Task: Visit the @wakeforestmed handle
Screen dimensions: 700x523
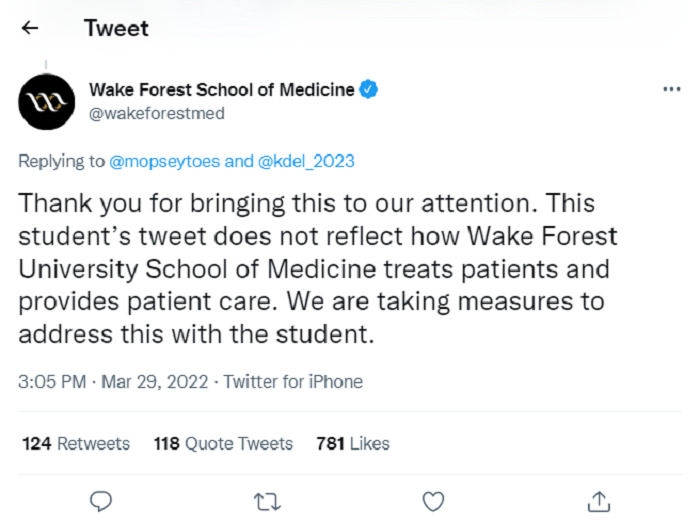Action: tap(157, 113)
